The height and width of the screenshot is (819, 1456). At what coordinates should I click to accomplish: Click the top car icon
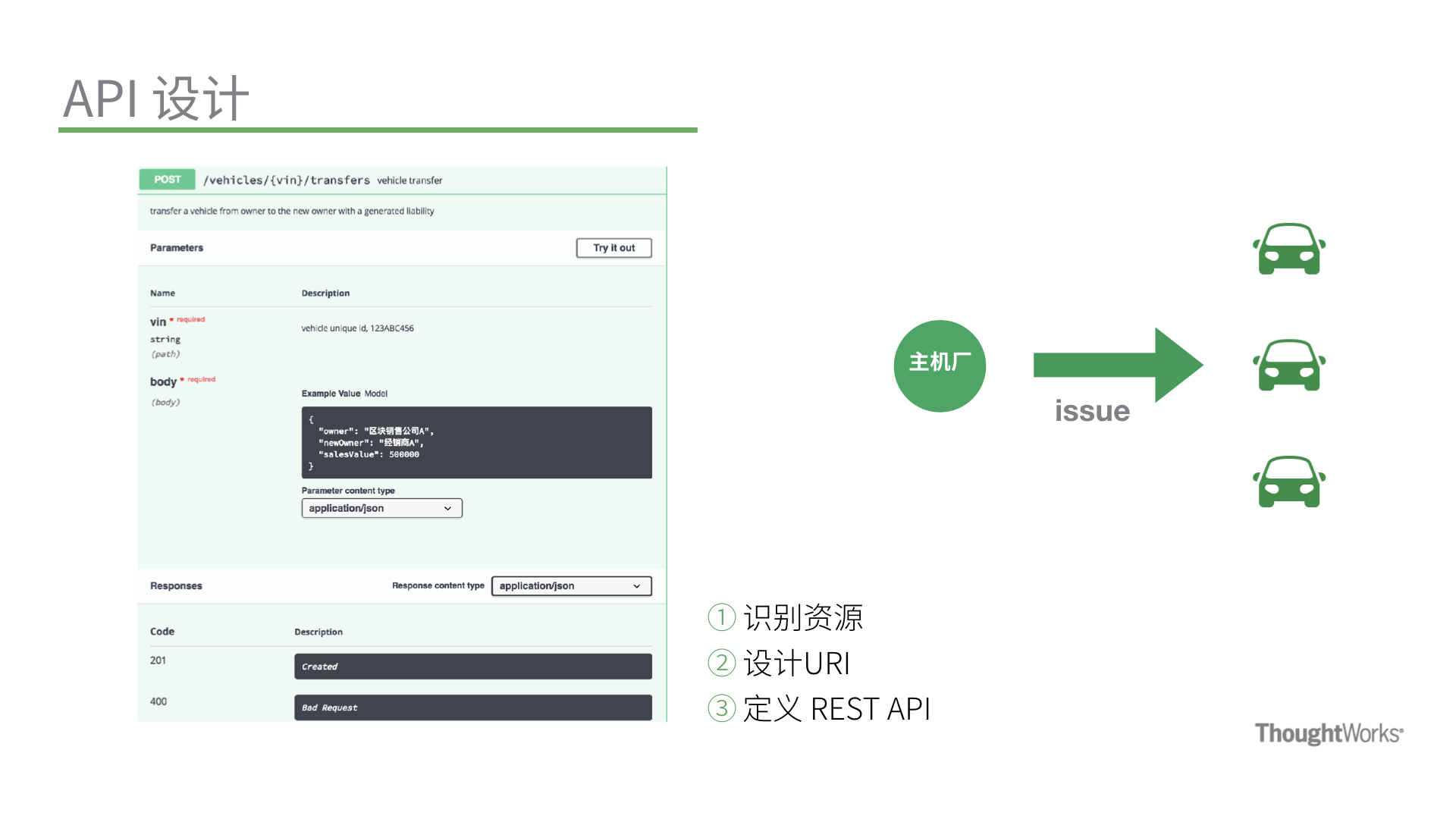coord(1289,249)
